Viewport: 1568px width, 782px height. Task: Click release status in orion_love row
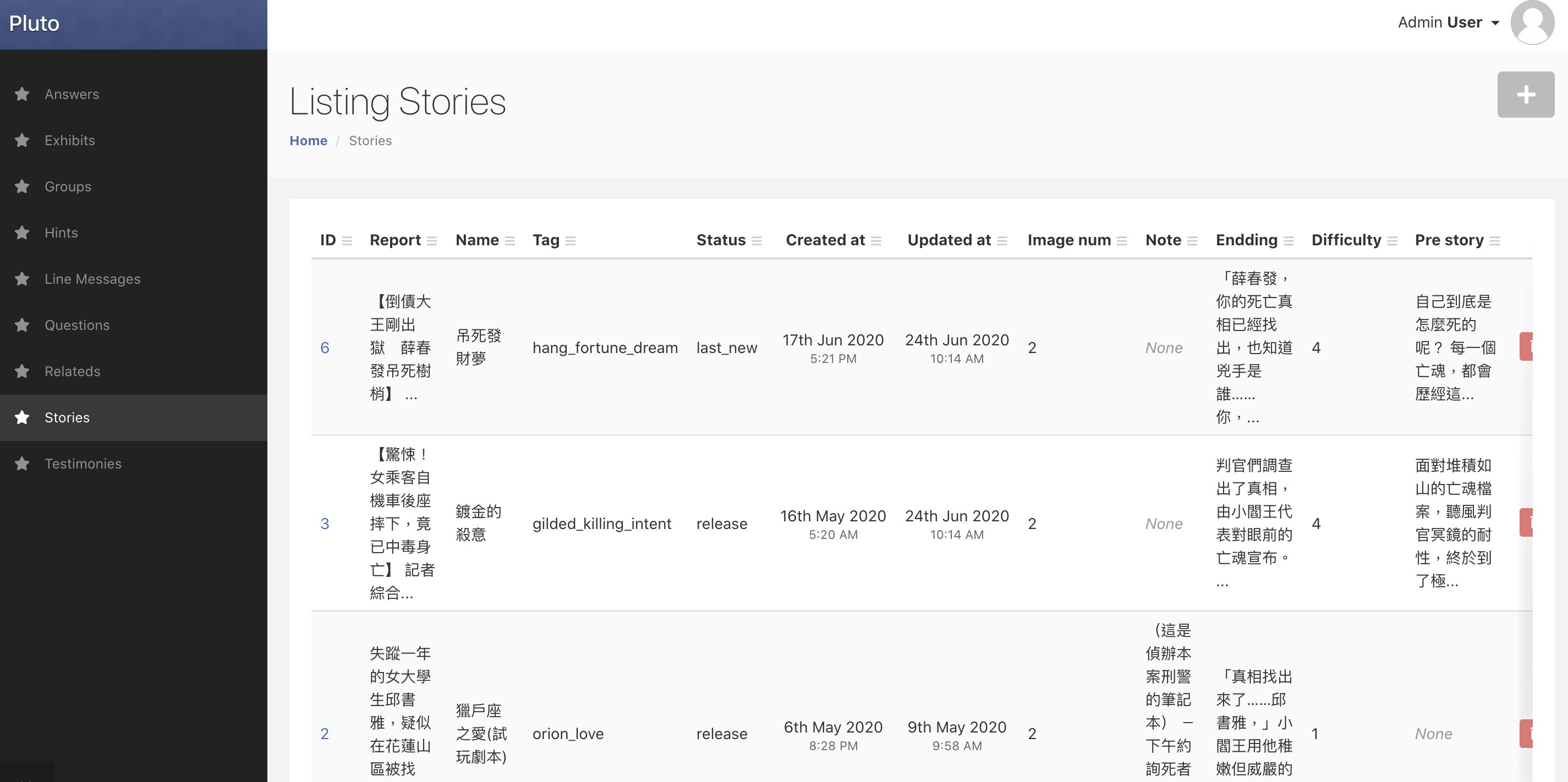point(721,733)
